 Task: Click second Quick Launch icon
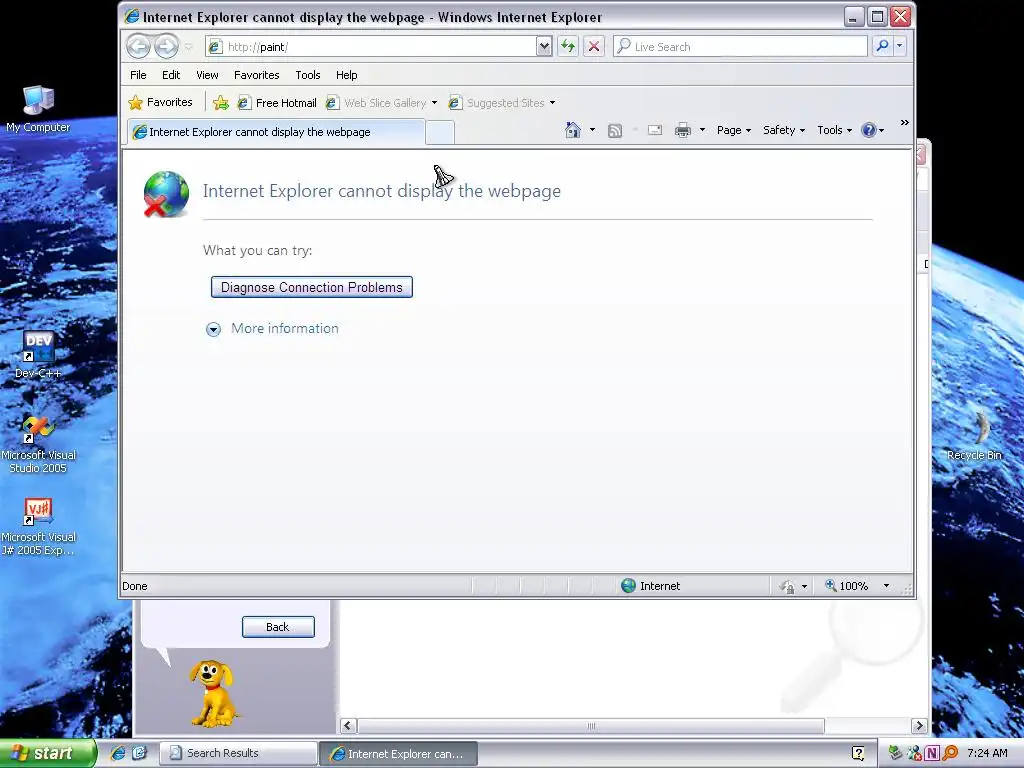pyautogui.click(x=140, y=754)
